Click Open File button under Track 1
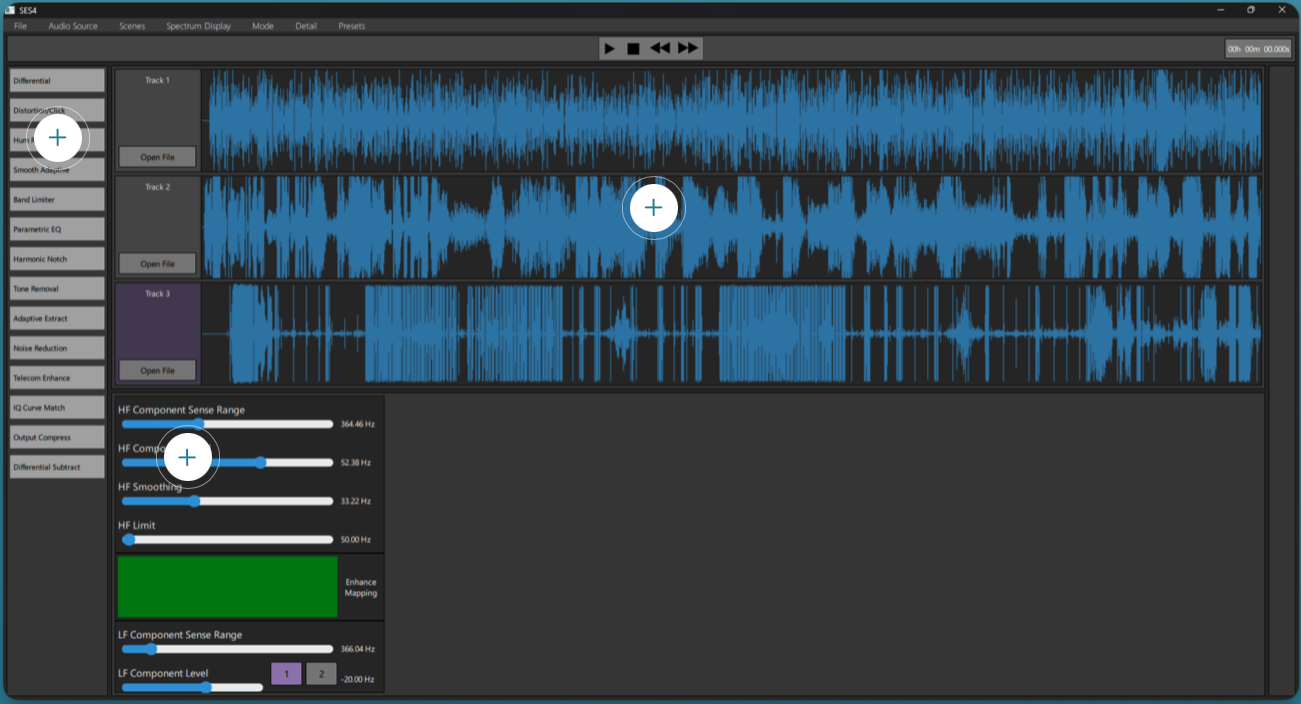Viewport: 1301px width, 704px height. coord(157,157)
